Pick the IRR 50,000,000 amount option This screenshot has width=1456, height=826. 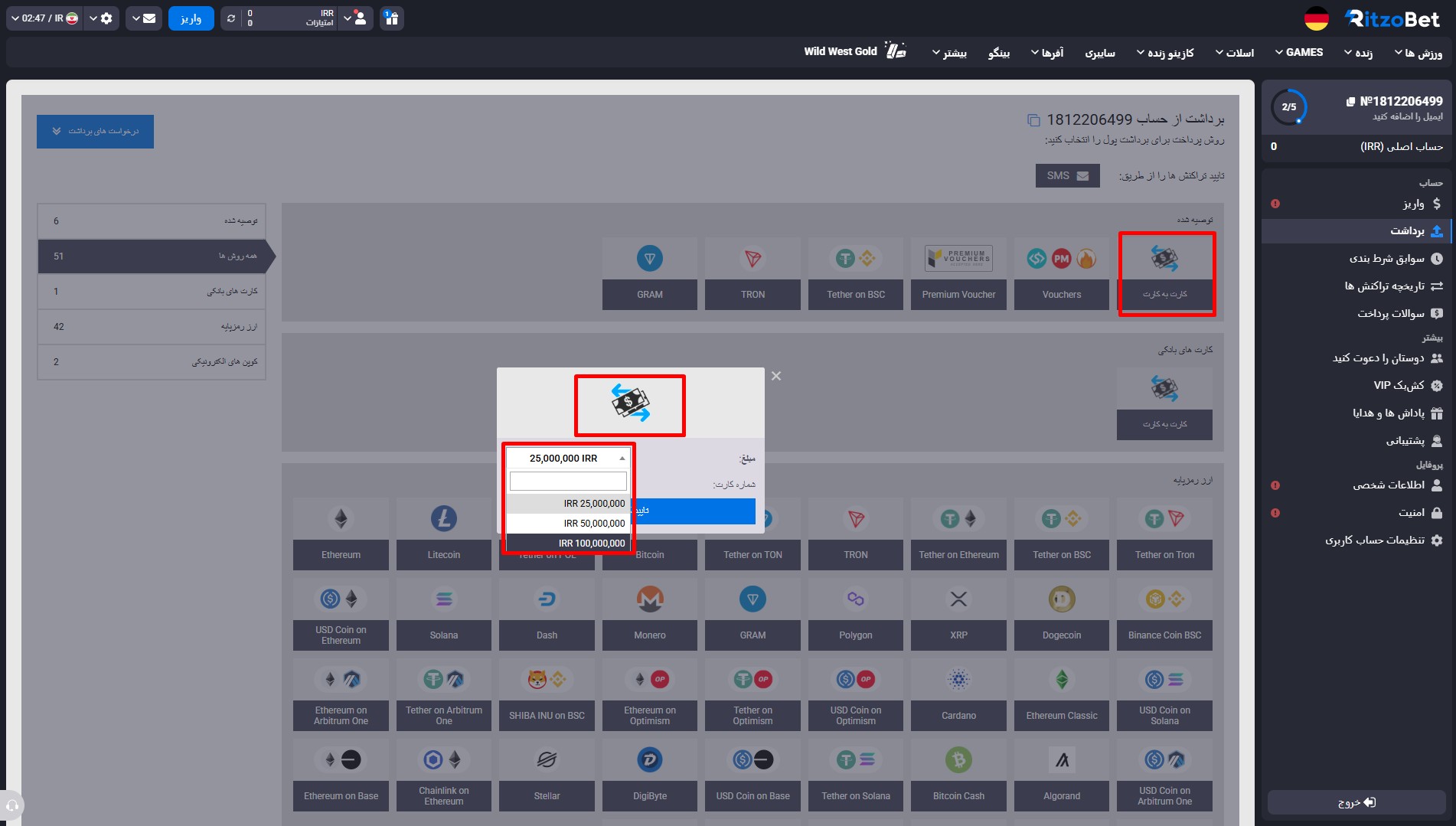point(568,524)
